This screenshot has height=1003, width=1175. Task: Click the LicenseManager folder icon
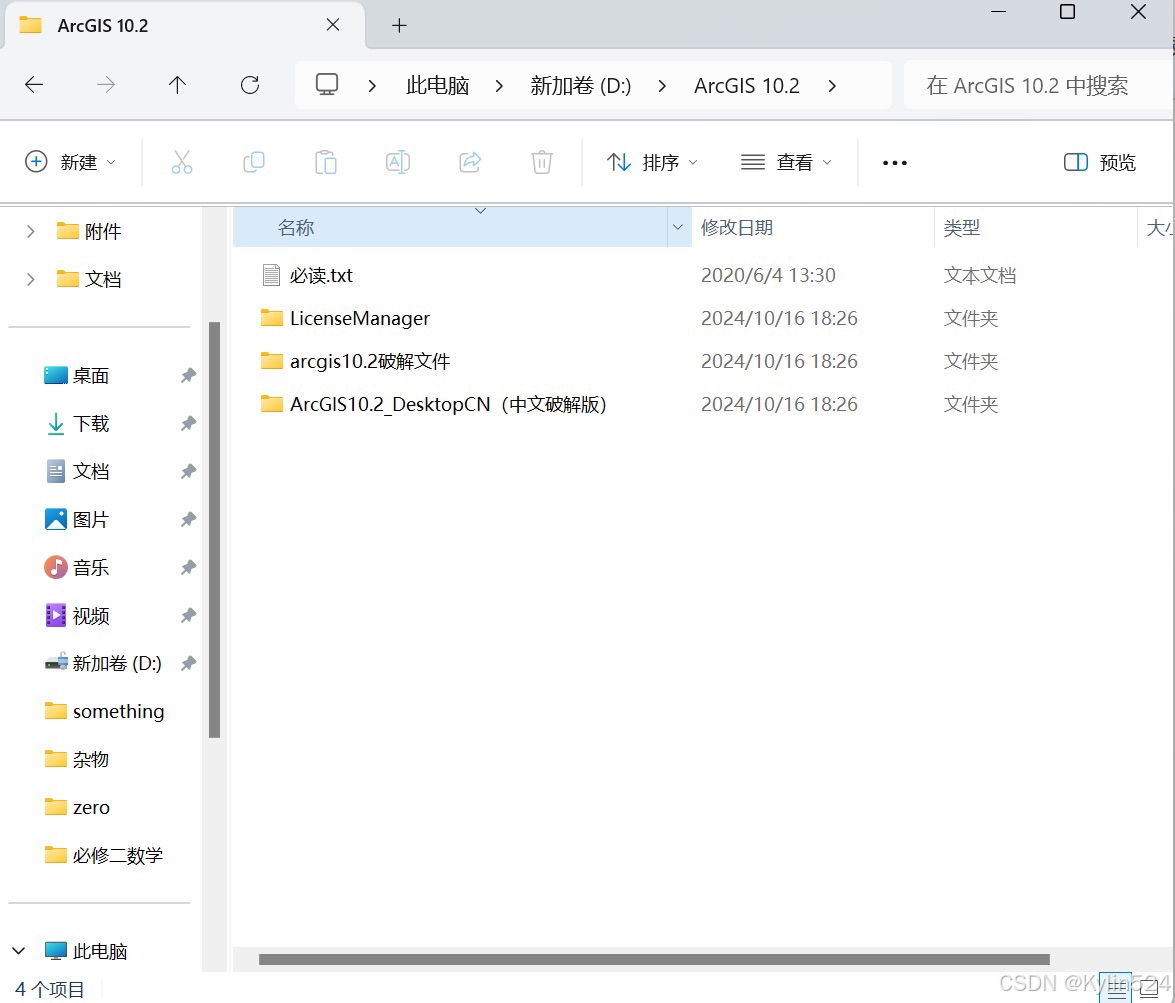pos(271,318)
